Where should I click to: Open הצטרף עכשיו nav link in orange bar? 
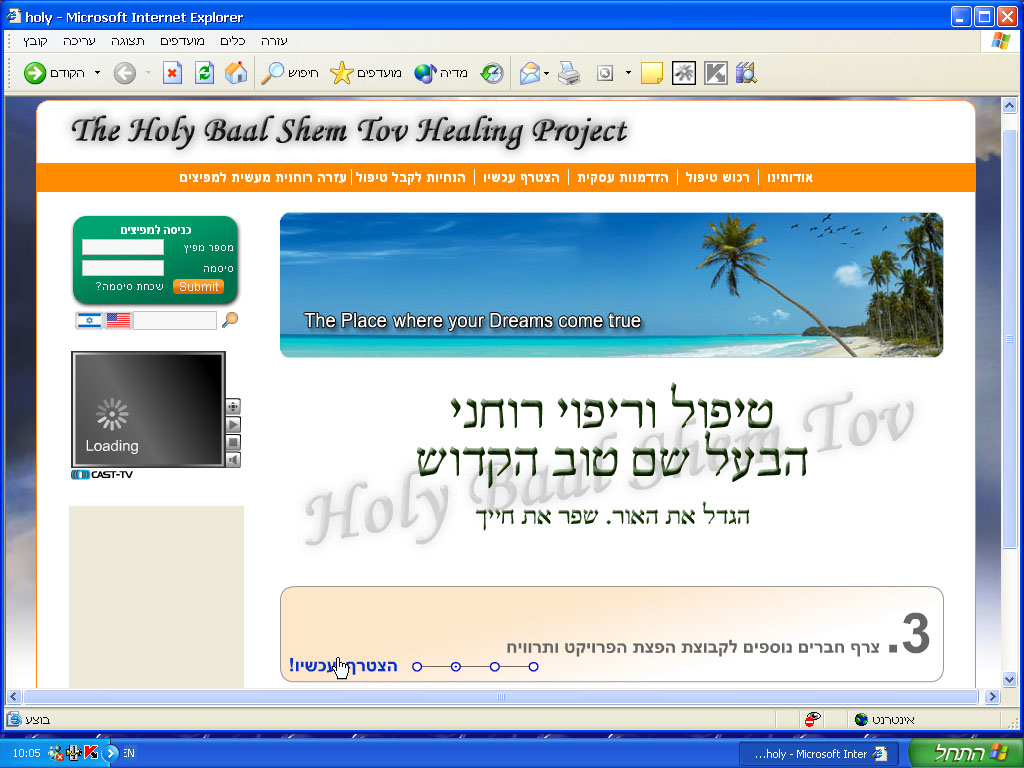point(521,178)
